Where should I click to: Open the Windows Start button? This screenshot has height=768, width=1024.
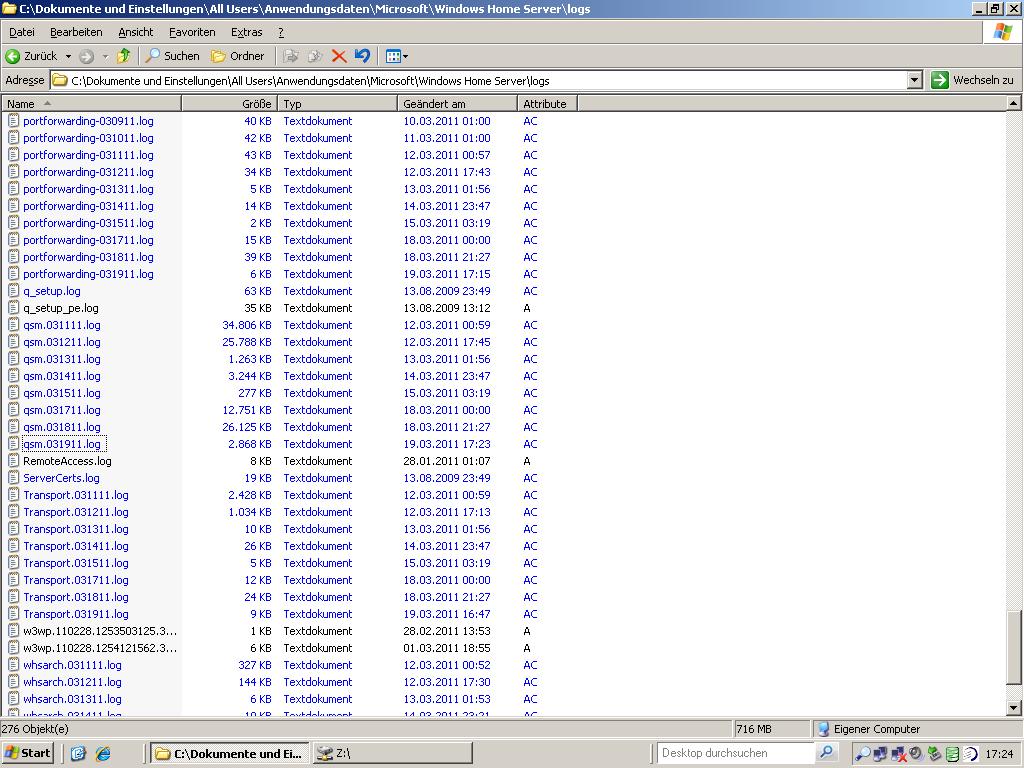coord(27,753)
